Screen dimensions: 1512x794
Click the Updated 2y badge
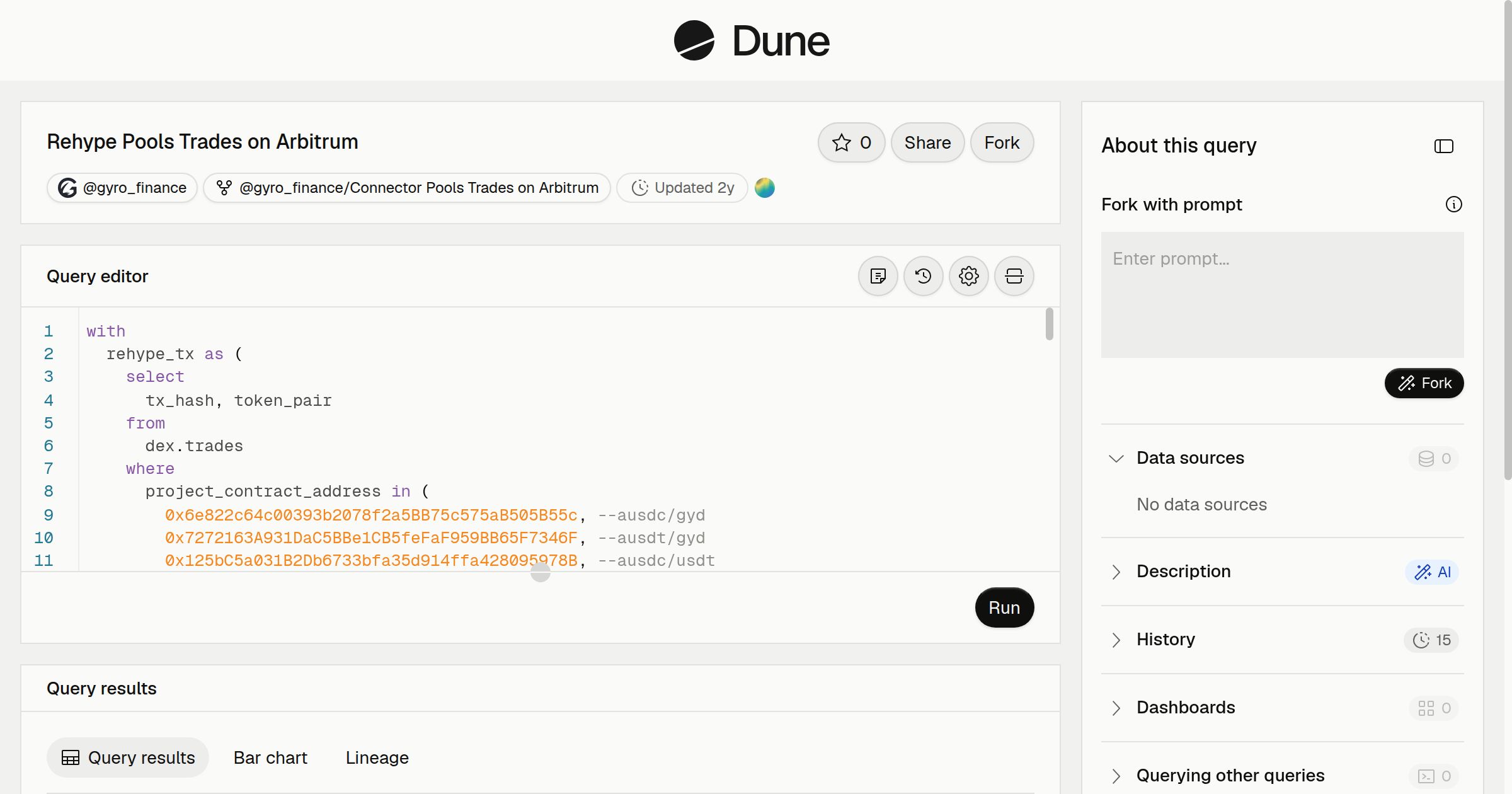coord(682,188)
